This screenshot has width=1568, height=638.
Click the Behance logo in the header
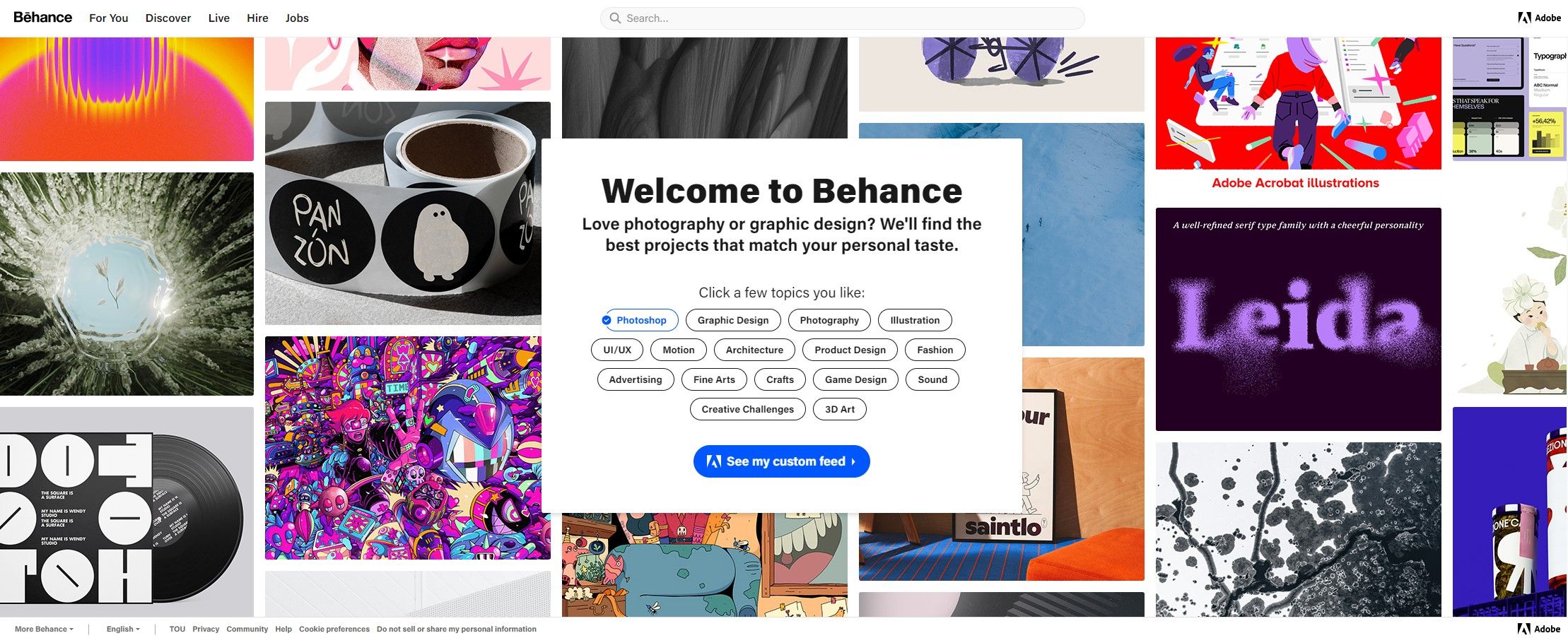pyautogui.click(x=42, y=17)
